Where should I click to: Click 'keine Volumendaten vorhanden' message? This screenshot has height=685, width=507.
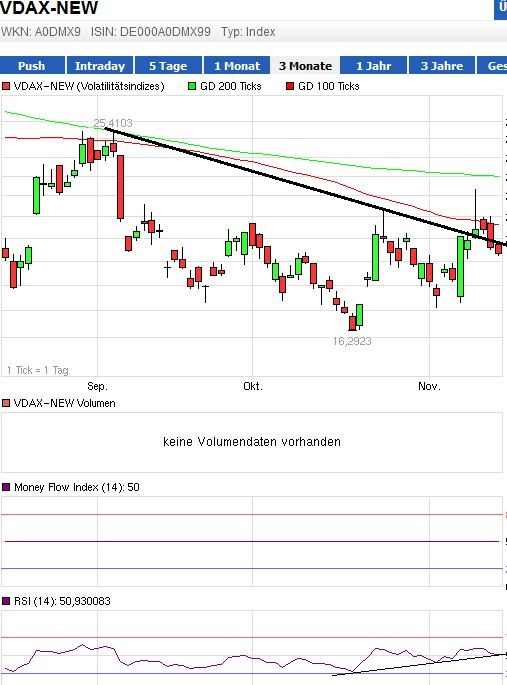[x=252, y=442]
